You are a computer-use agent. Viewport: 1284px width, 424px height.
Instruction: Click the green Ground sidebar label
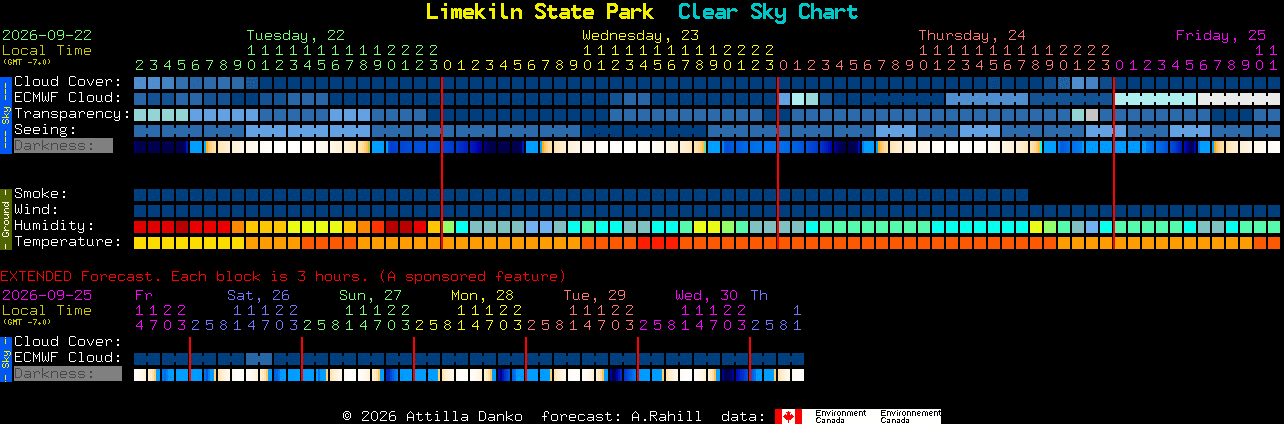[6, 217]
